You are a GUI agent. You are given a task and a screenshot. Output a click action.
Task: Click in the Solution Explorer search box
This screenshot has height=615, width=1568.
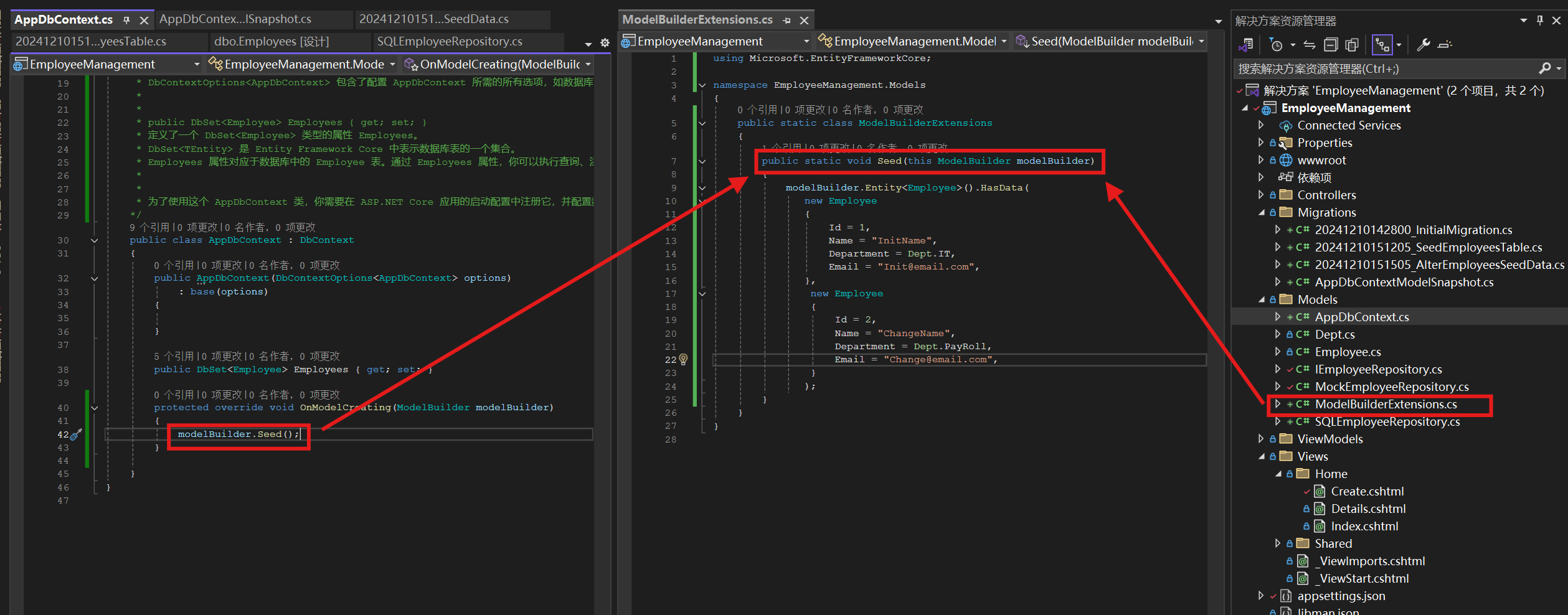1386,68
